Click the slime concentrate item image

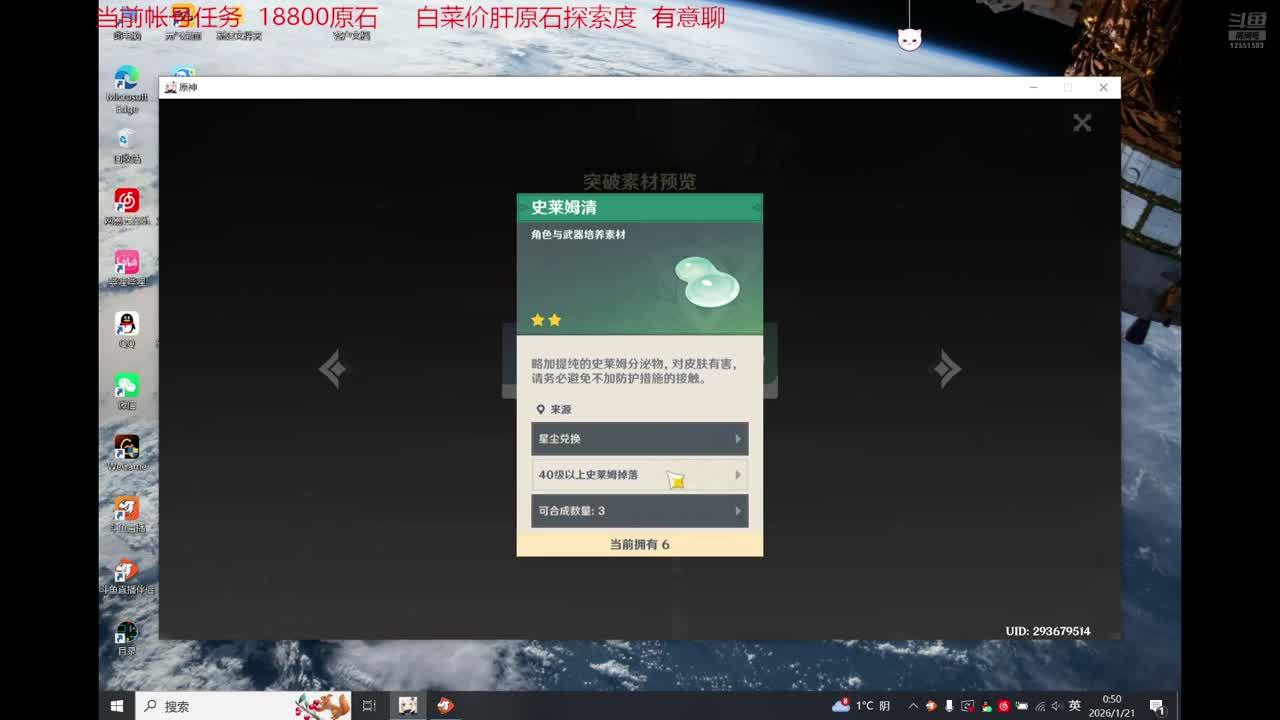(x=706, y=282)
